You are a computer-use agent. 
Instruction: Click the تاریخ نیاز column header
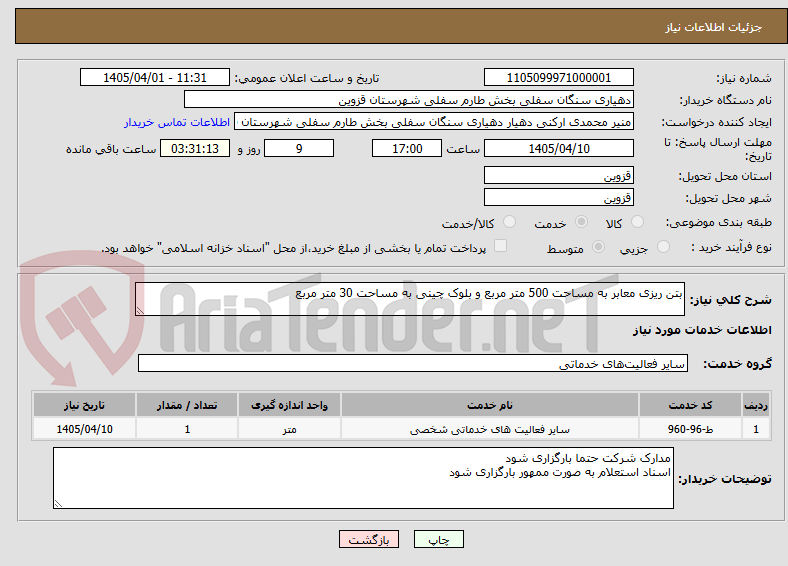point(84,405)
